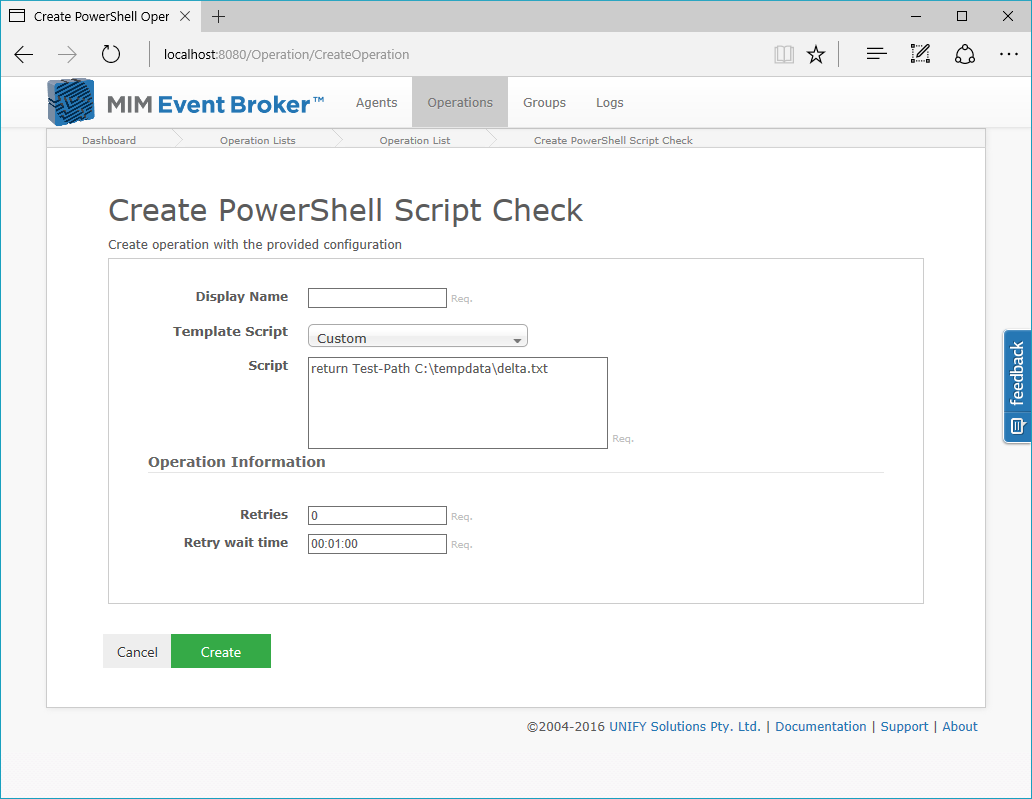Screen dimensions: 1032x799
Task: Open the Operations menu item
Action: pos(460,103)
